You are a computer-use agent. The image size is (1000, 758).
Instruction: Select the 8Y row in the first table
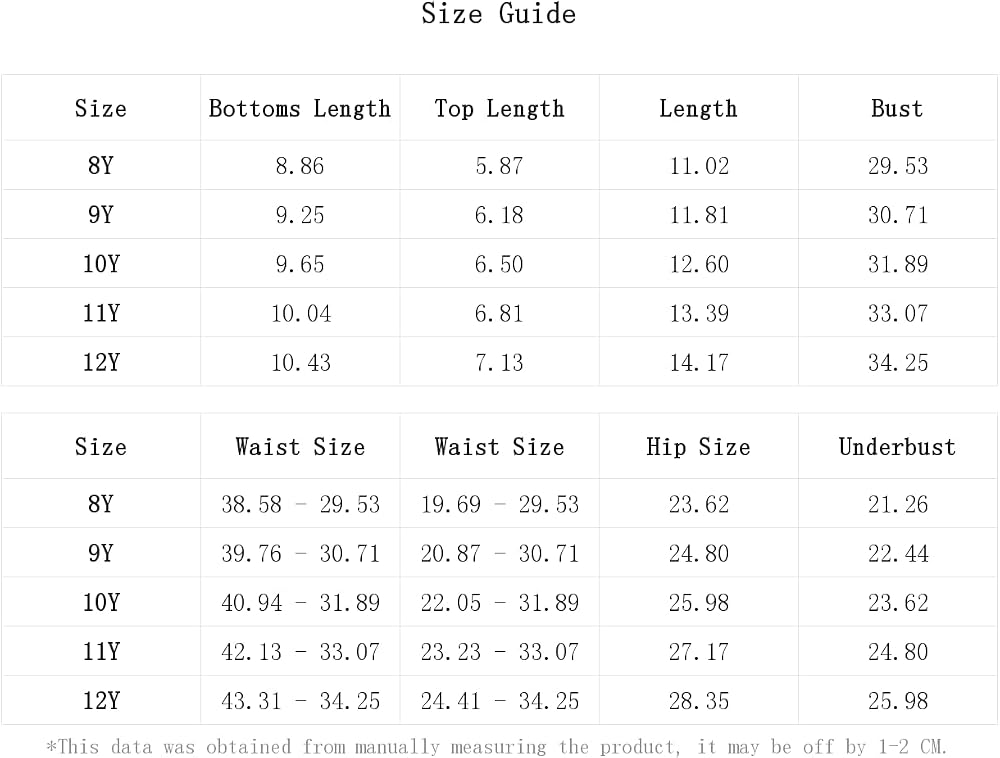(499, 165)
